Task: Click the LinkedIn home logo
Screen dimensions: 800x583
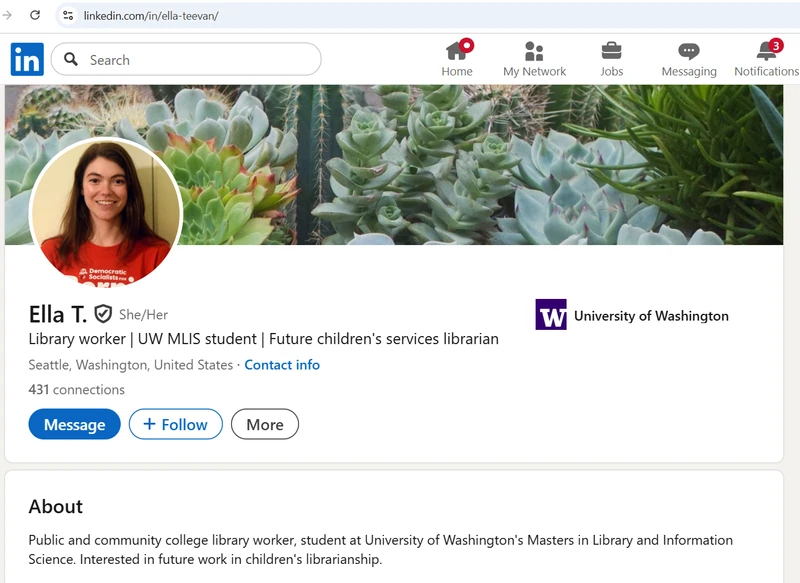Action: pos(27,60)
